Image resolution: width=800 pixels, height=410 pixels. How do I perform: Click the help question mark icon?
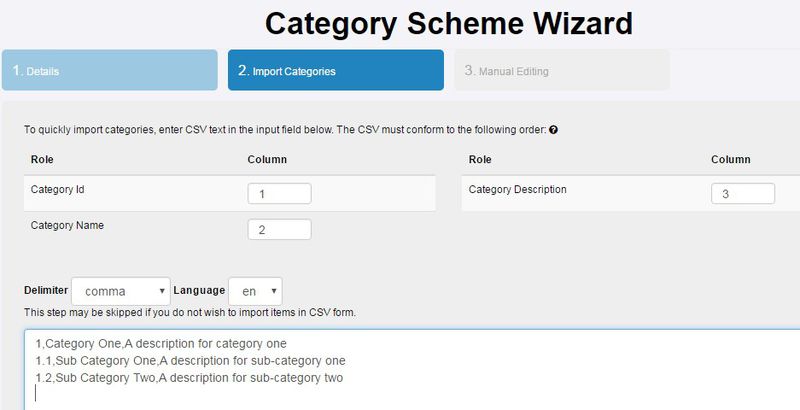pos(553,130)
